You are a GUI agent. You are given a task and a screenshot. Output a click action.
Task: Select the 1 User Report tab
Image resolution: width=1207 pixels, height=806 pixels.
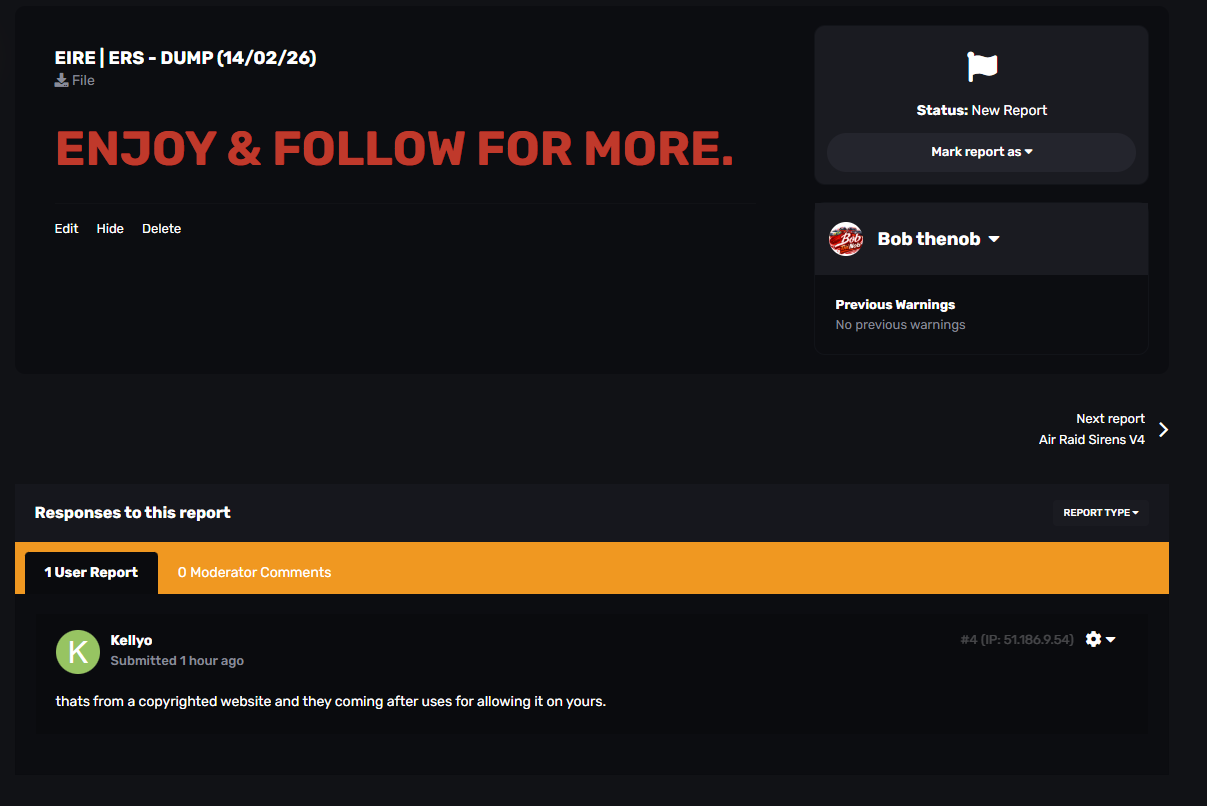coord(91,573)
